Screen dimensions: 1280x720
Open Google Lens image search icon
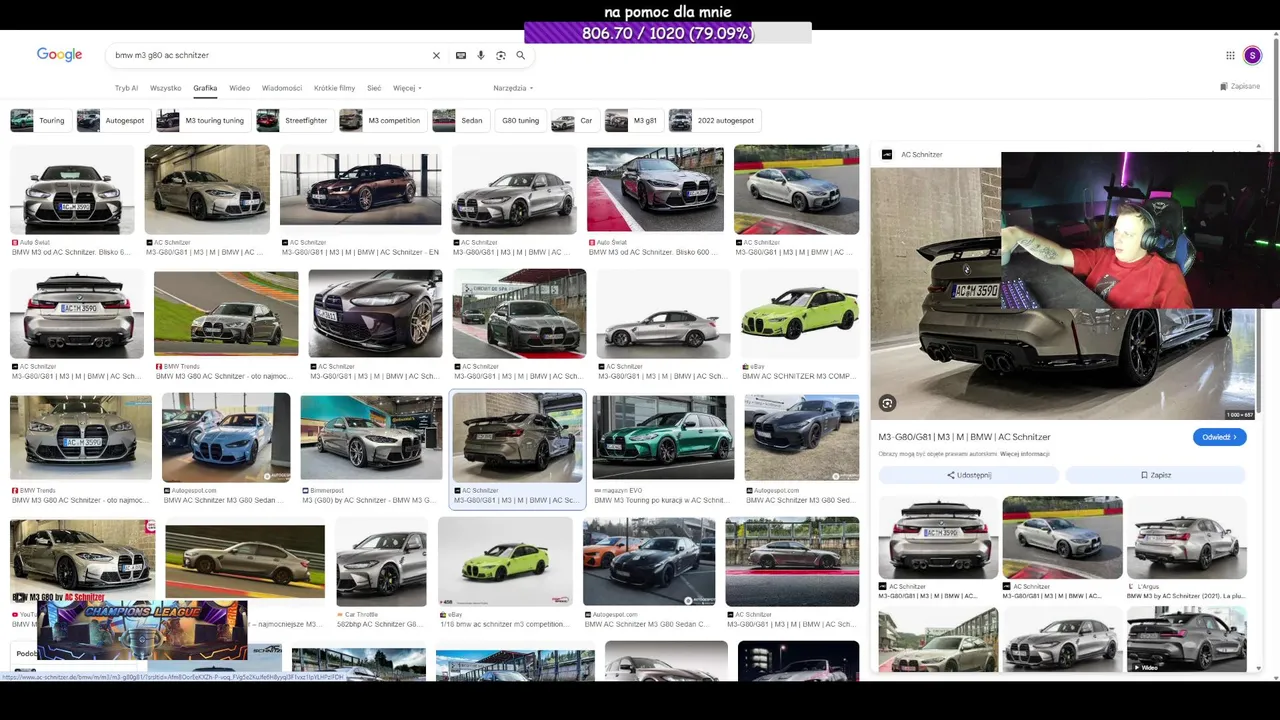tap(501, 56)
